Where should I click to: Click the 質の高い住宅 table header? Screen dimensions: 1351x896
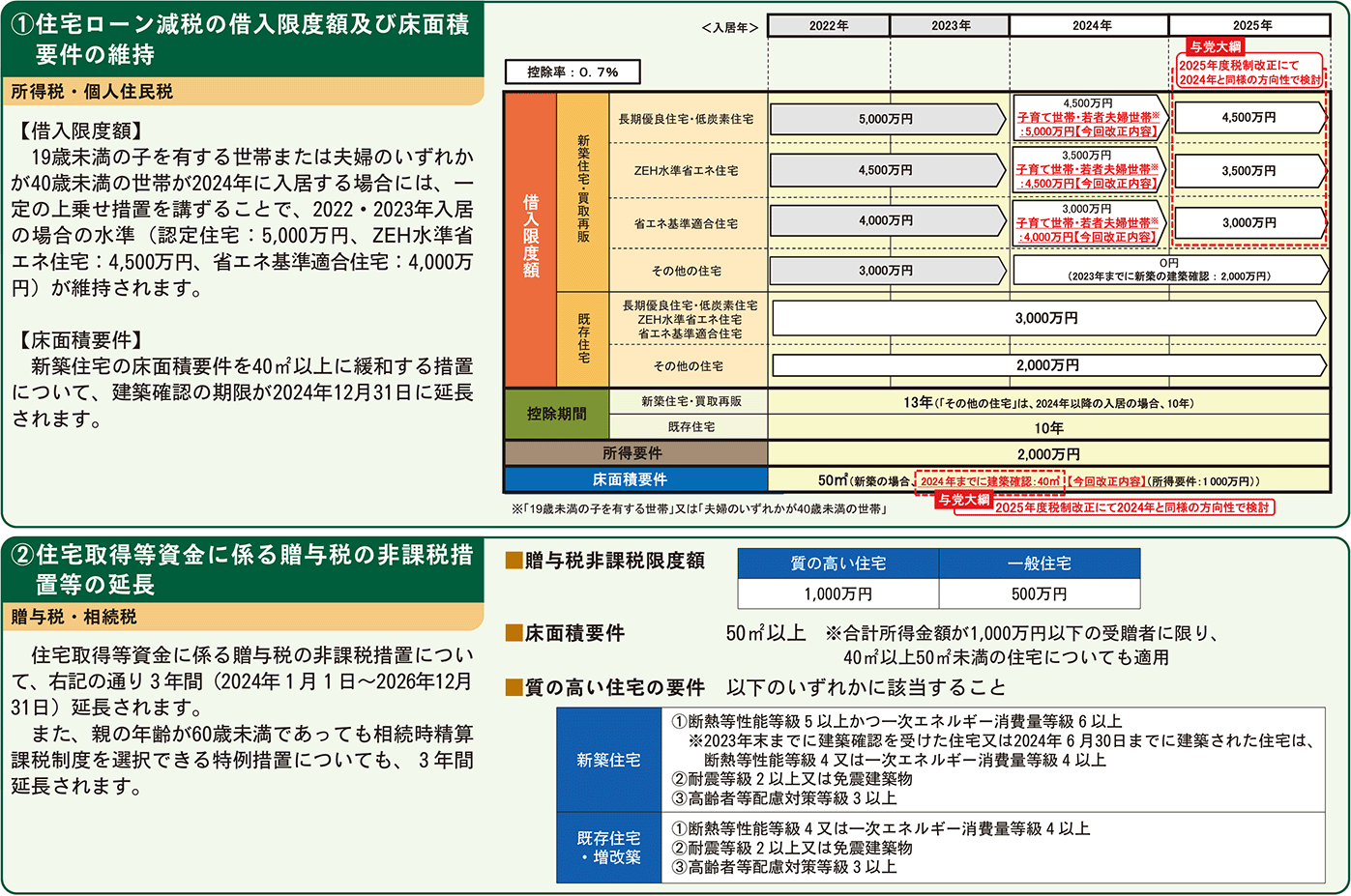pos(837,564)
